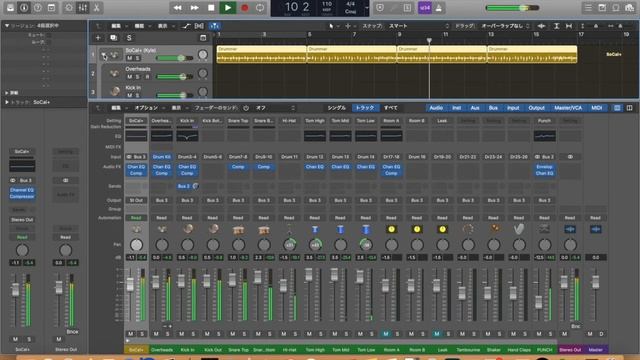
Task: Toggle Cycle mode
Action: coord(260,7)
